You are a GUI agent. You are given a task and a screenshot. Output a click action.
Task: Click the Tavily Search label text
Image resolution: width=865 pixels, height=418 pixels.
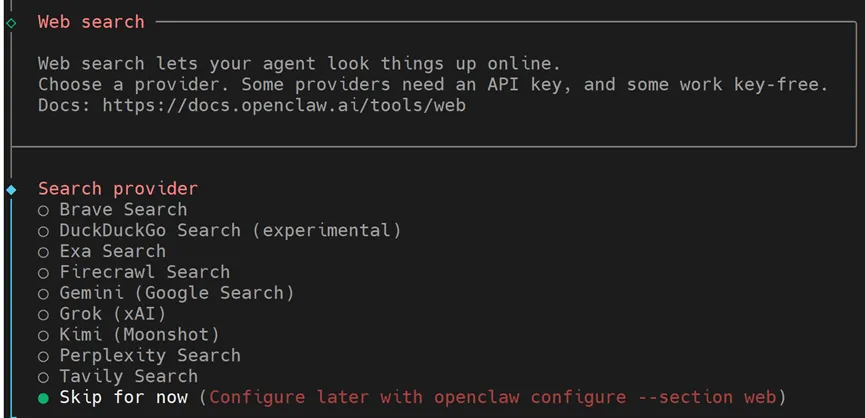pos(128,377)
